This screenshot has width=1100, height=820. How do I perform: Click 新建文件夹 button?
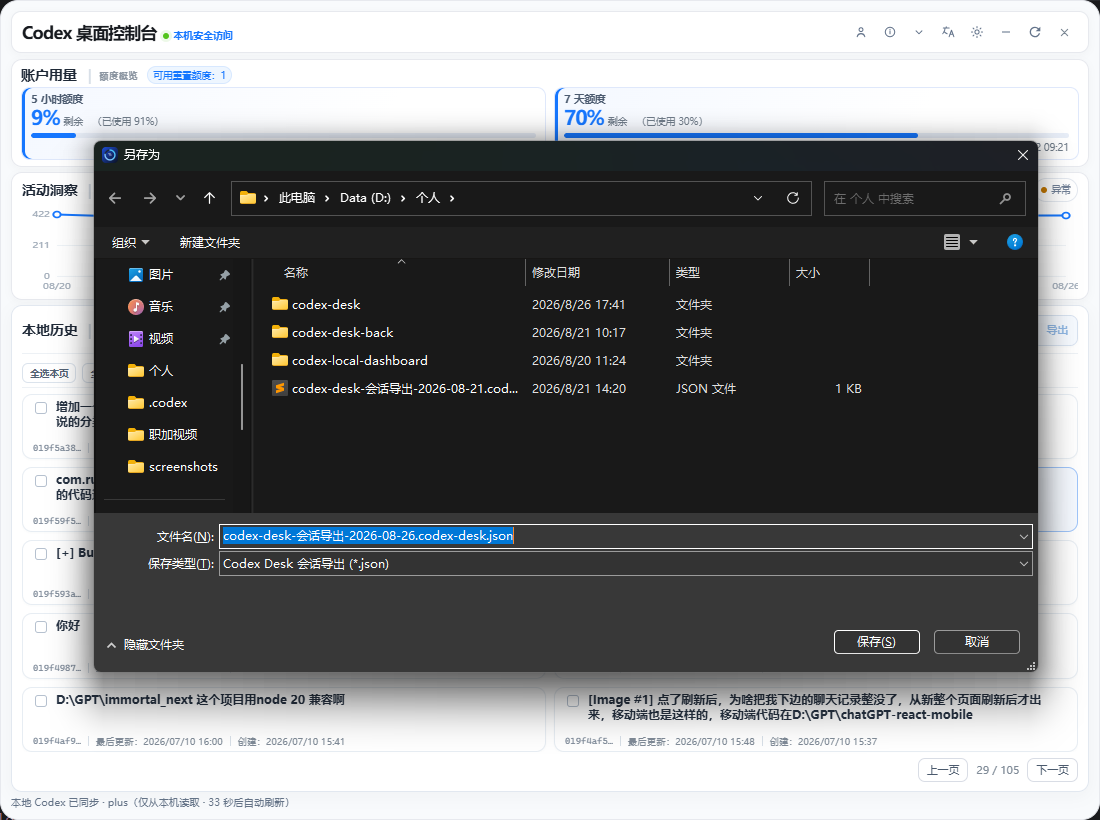click(x=210, y=243)
